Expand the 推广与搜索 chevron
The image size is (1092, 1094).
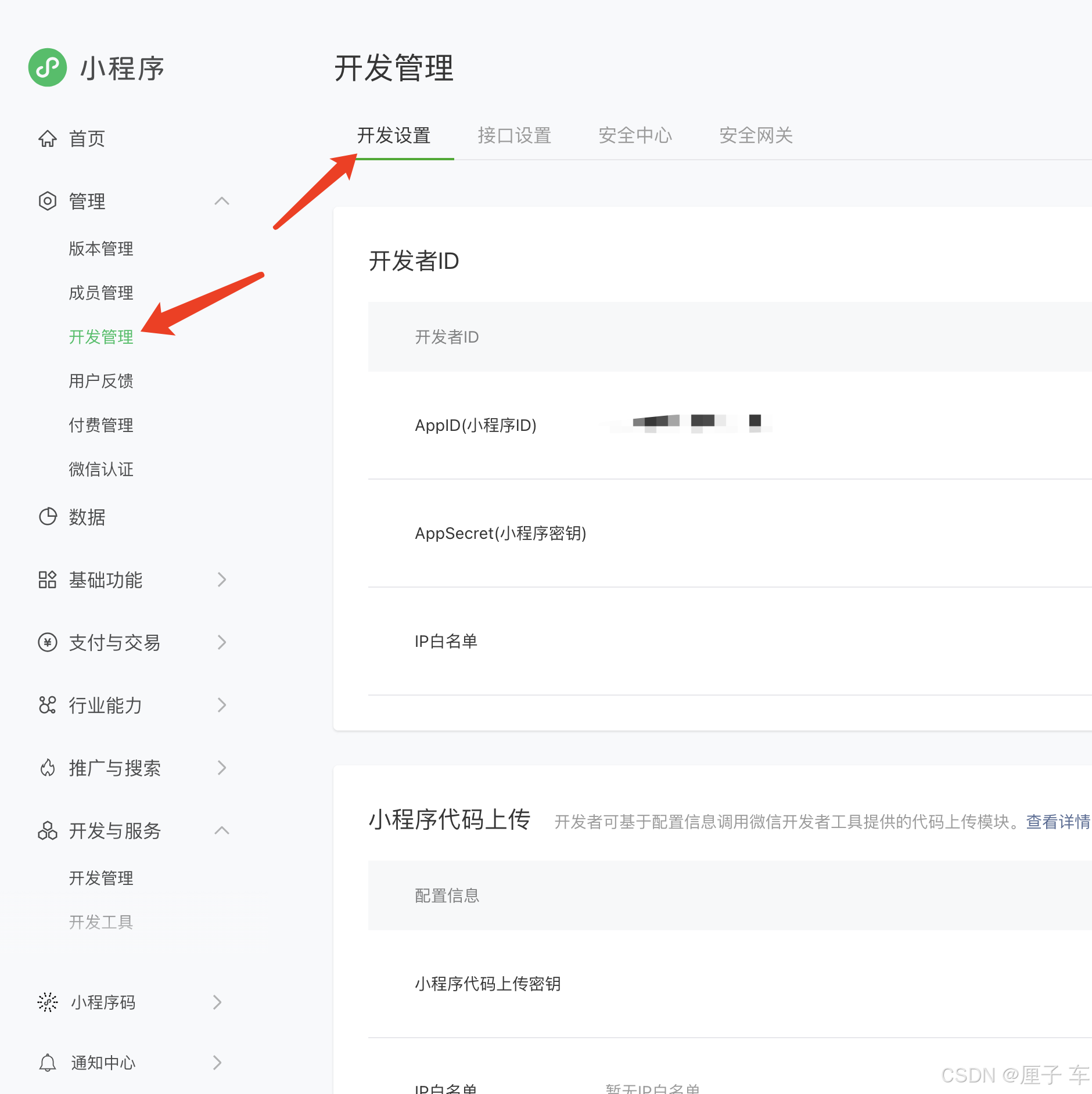[222, 768]
